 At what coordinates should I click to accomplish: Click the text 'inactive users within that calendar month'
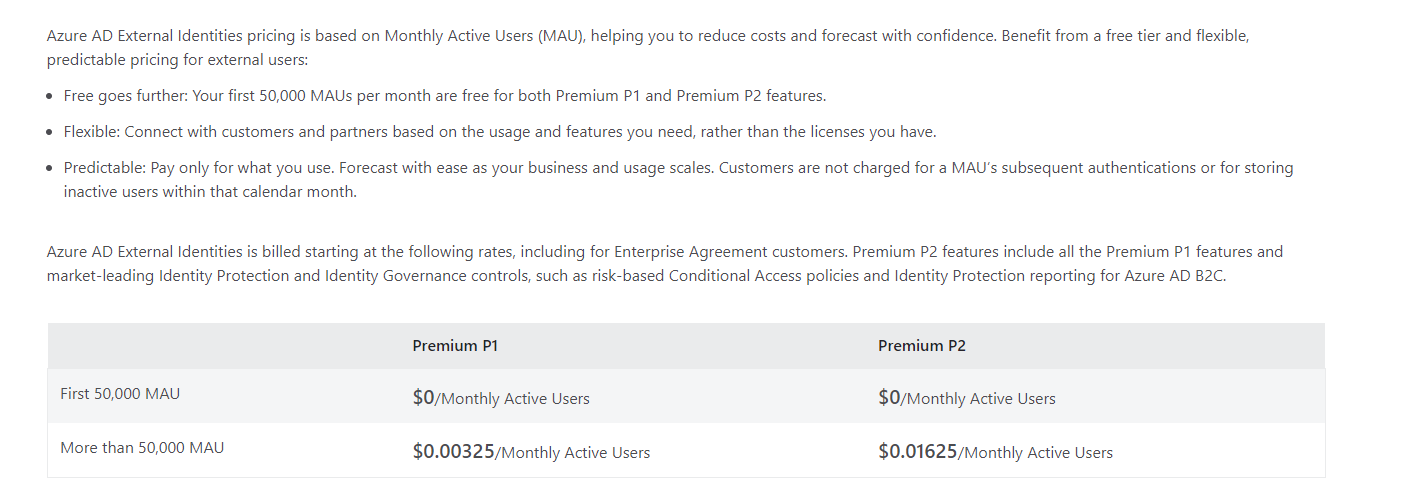pyautogui.click(x=209, y=192)
